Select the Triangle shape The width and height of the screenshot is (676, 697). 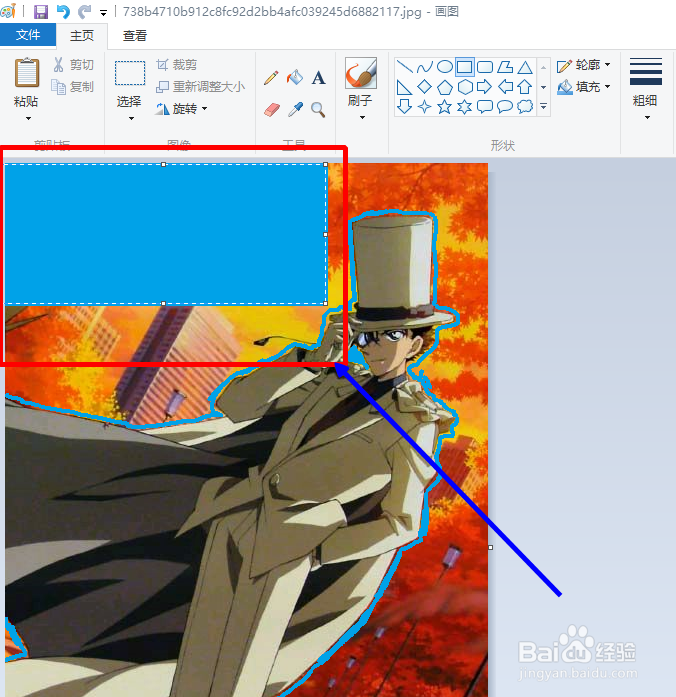525,67
